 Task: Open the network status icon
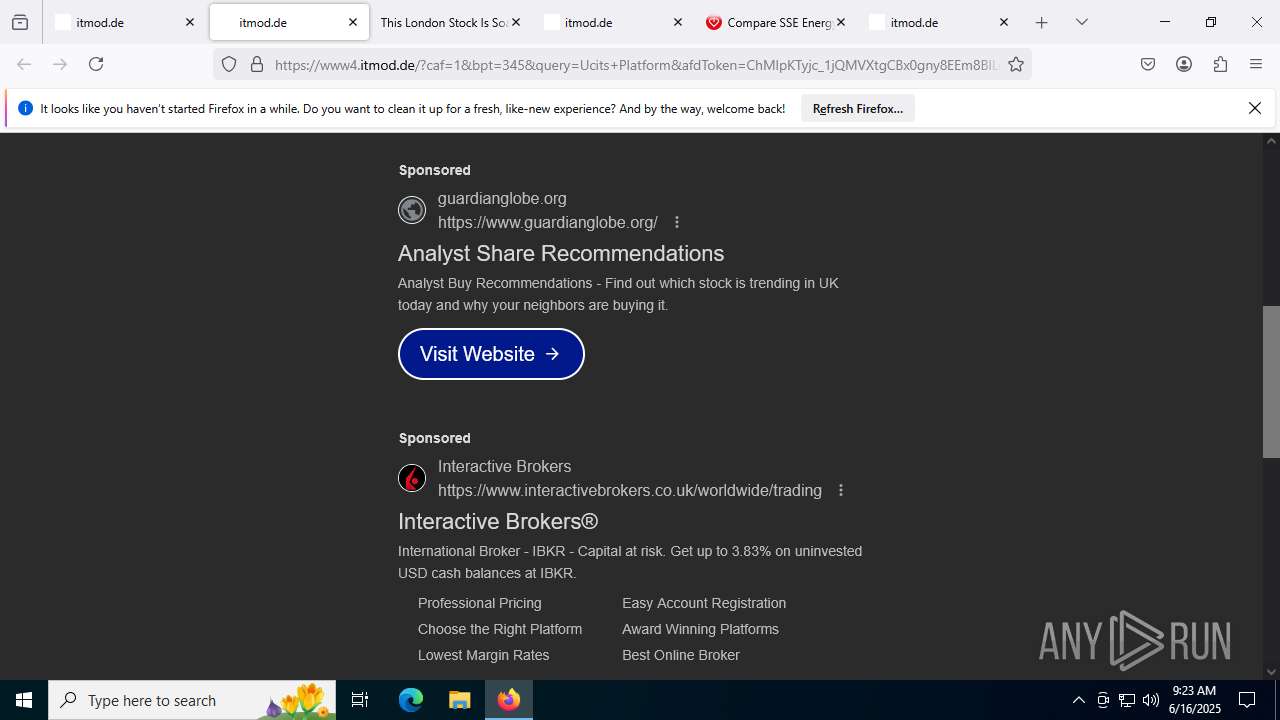tap(1127, 700)
